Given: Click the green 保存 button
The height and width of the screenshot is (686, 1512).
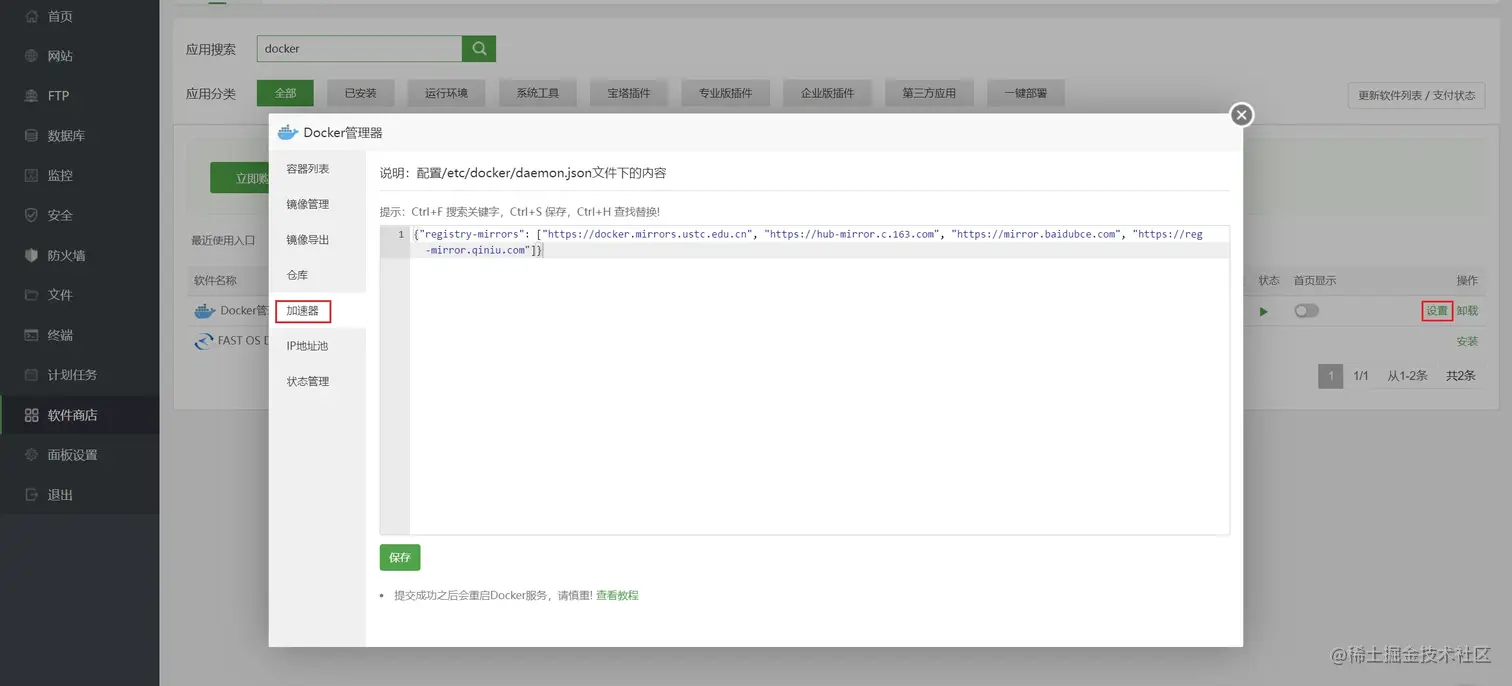Looking at the screenshot, I should coord(400,558).
